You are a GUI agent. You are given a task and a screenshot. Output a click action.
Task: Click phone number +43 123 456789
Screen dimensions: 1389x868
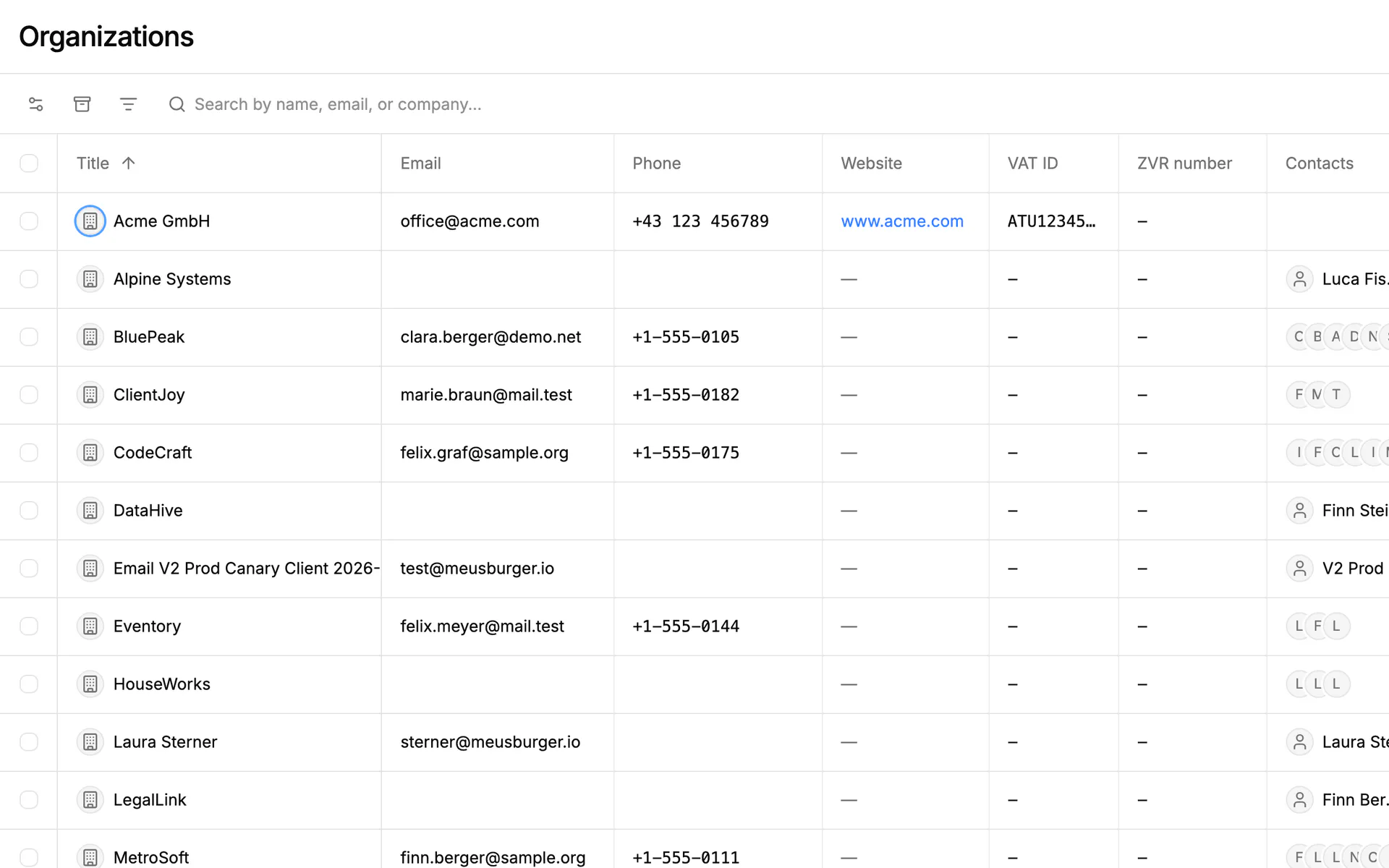coord(700,221)
